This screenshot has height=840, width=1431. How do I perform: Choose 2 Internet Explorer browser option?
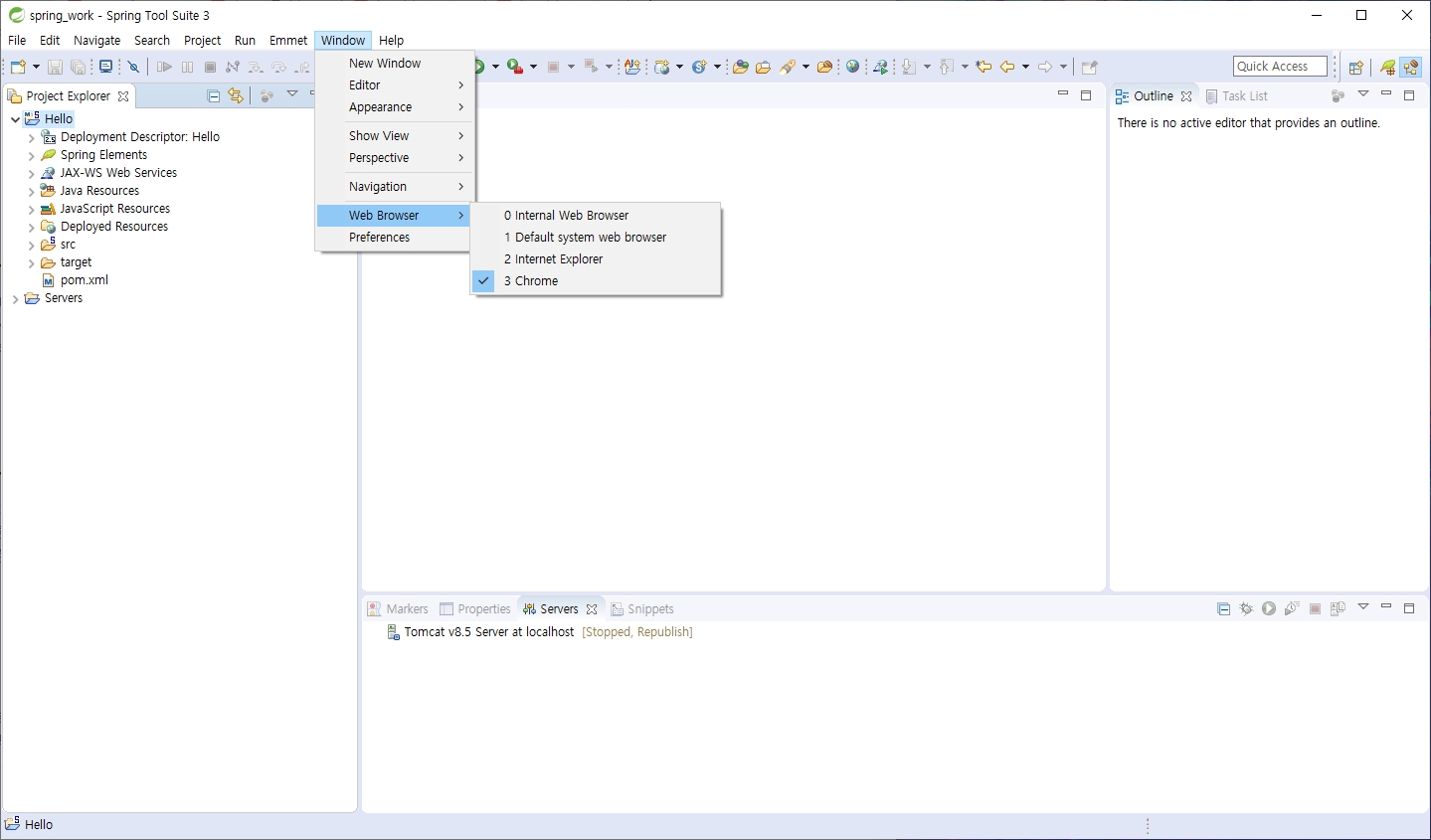596,259
